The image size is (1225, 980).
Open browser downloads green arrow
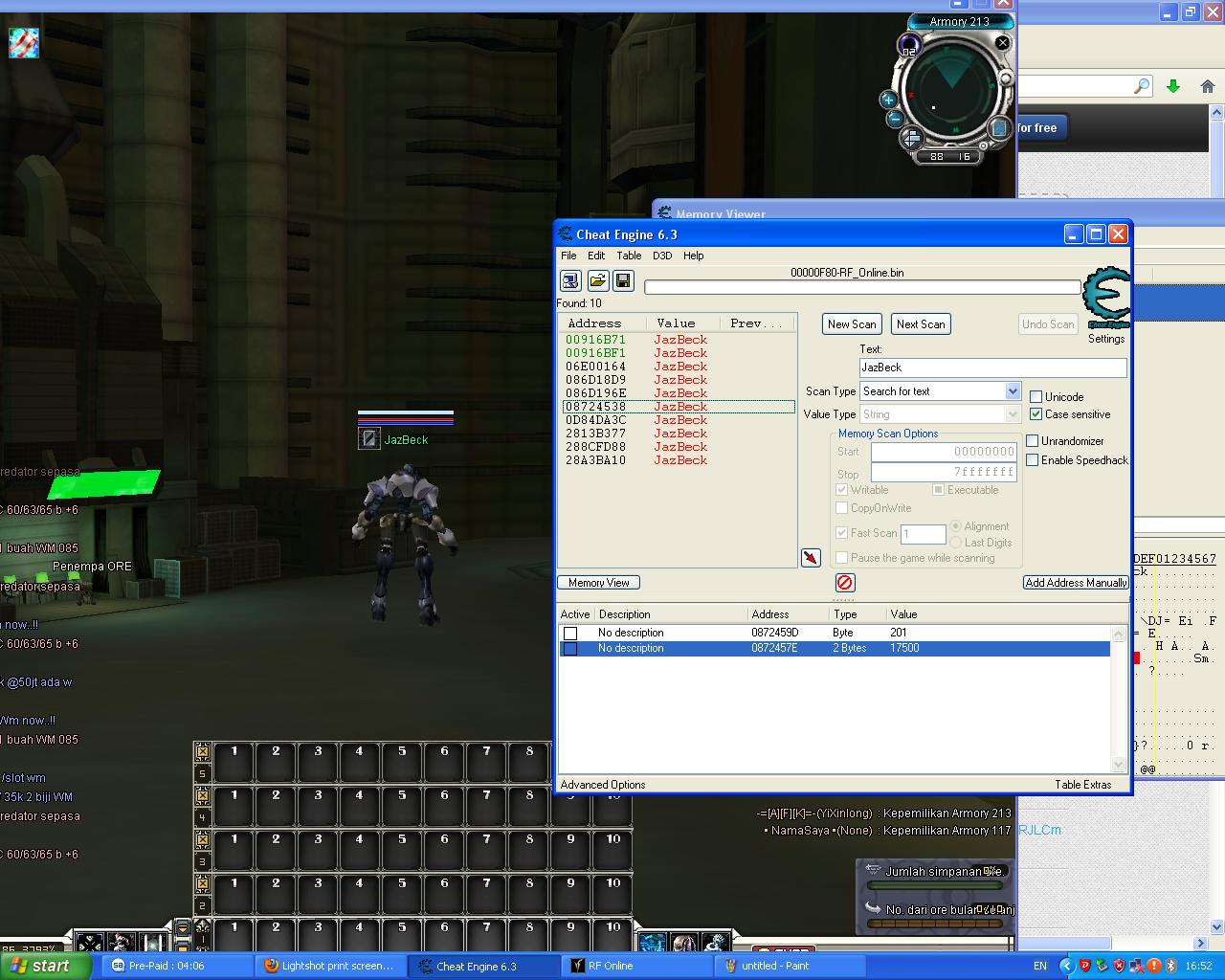click(x=1173, y=87)
